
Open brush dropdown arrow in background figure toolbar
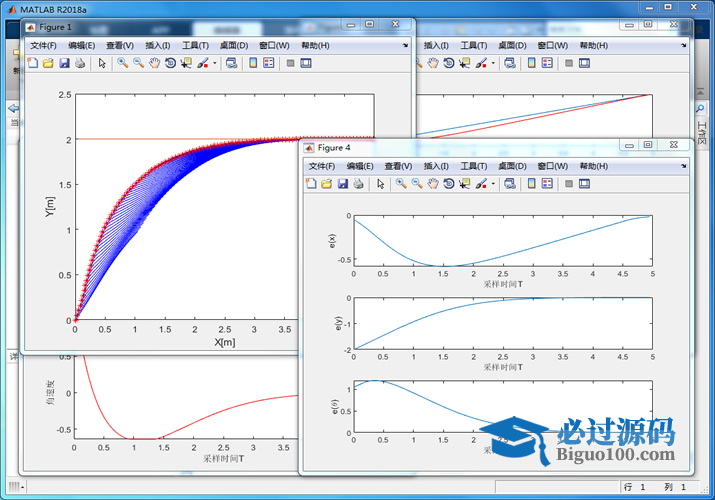pos(493,63)
